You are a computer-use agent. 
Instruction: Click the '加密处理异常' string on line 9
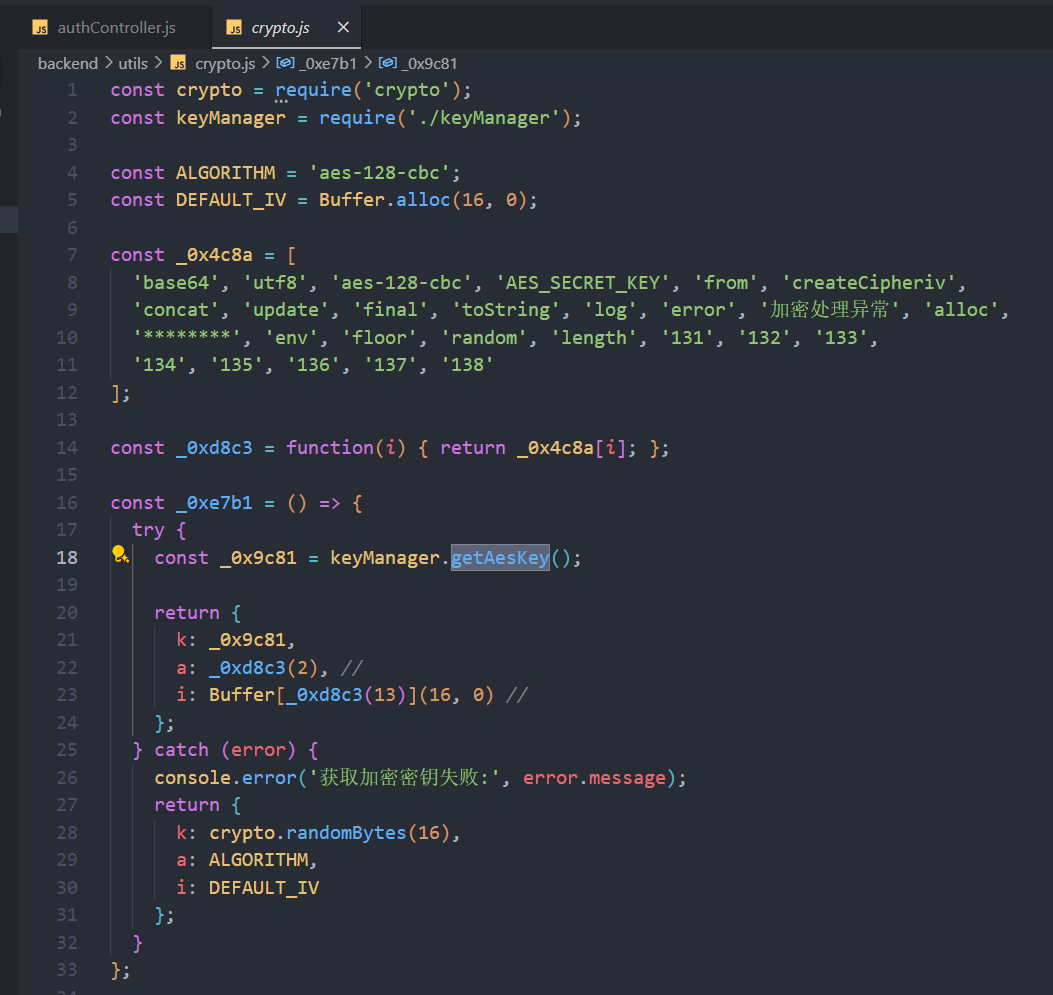(829, 310)
